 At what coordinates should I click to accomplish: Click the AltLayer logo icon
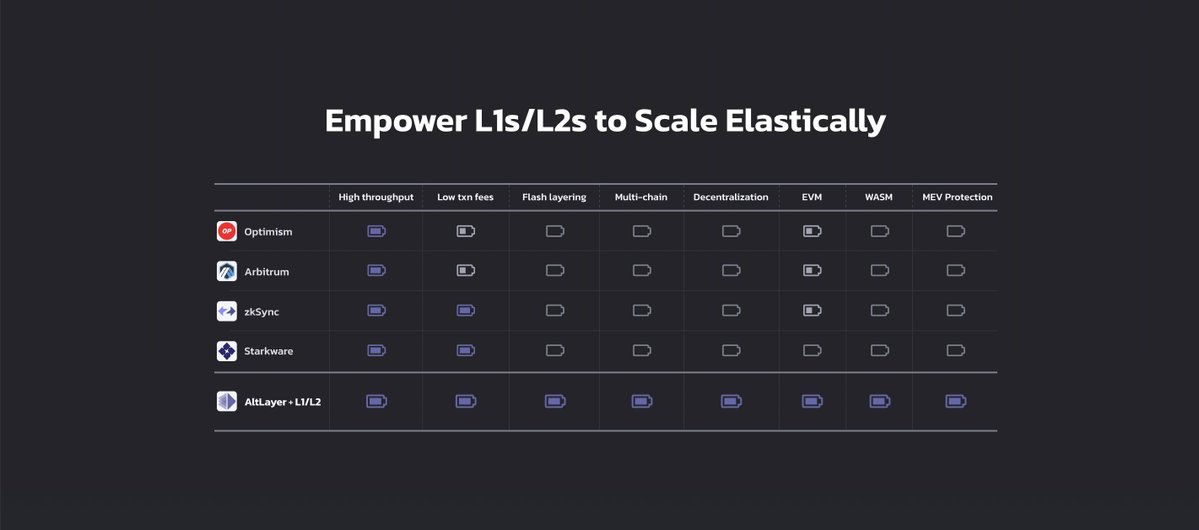pos(226,402)
